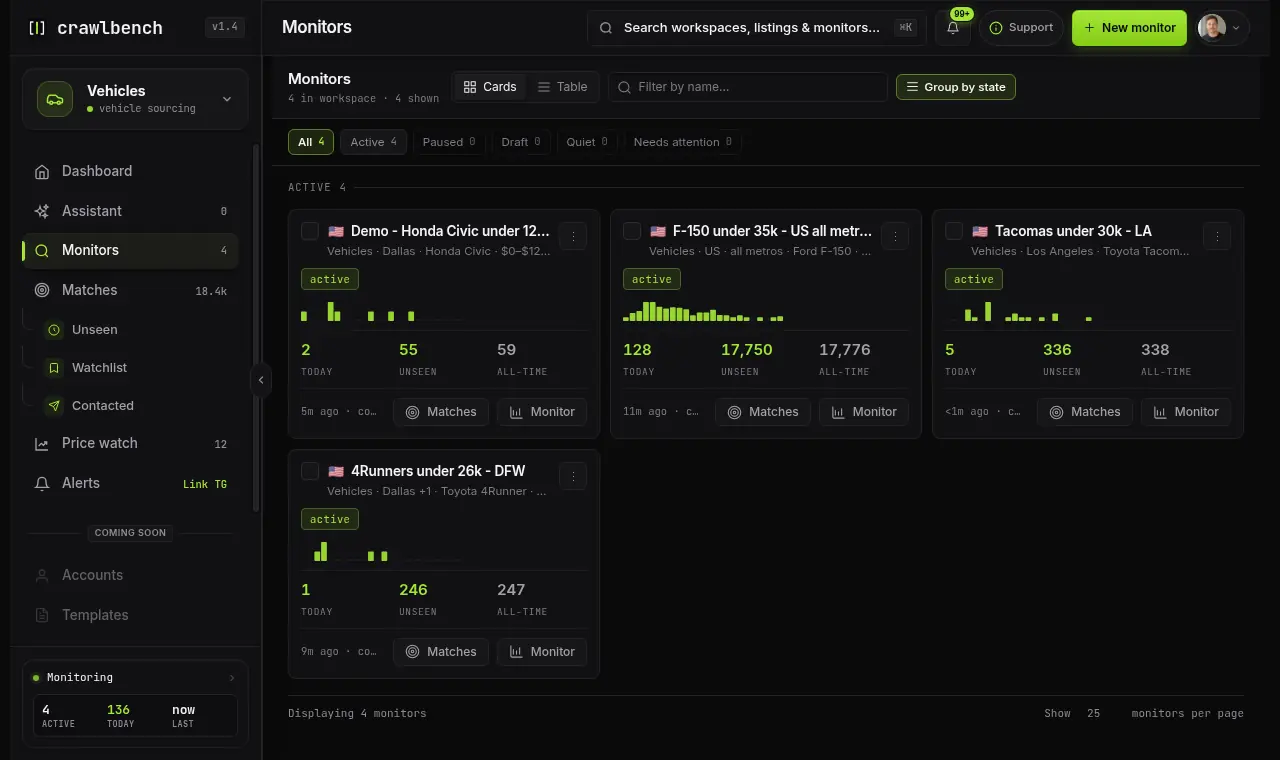Screen dimensions: 1280x760
Task: Click the Templates document icon
Action: click(42, 615)
